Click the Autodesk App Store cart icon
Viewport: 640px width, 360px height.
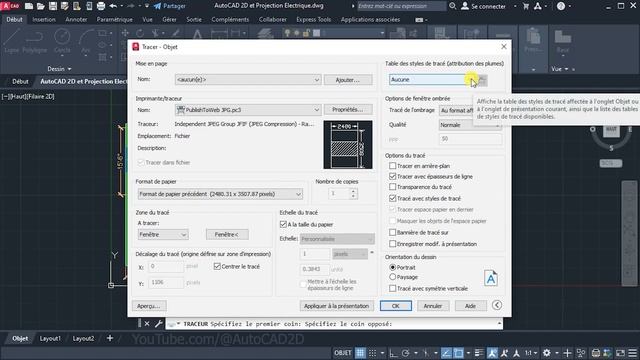pos(526,6)
